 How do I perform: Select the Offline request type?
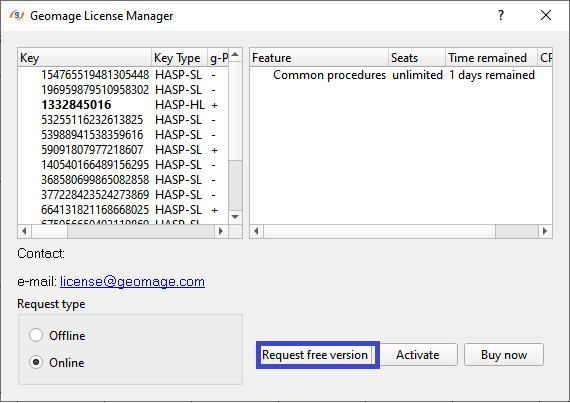[57, 335]
